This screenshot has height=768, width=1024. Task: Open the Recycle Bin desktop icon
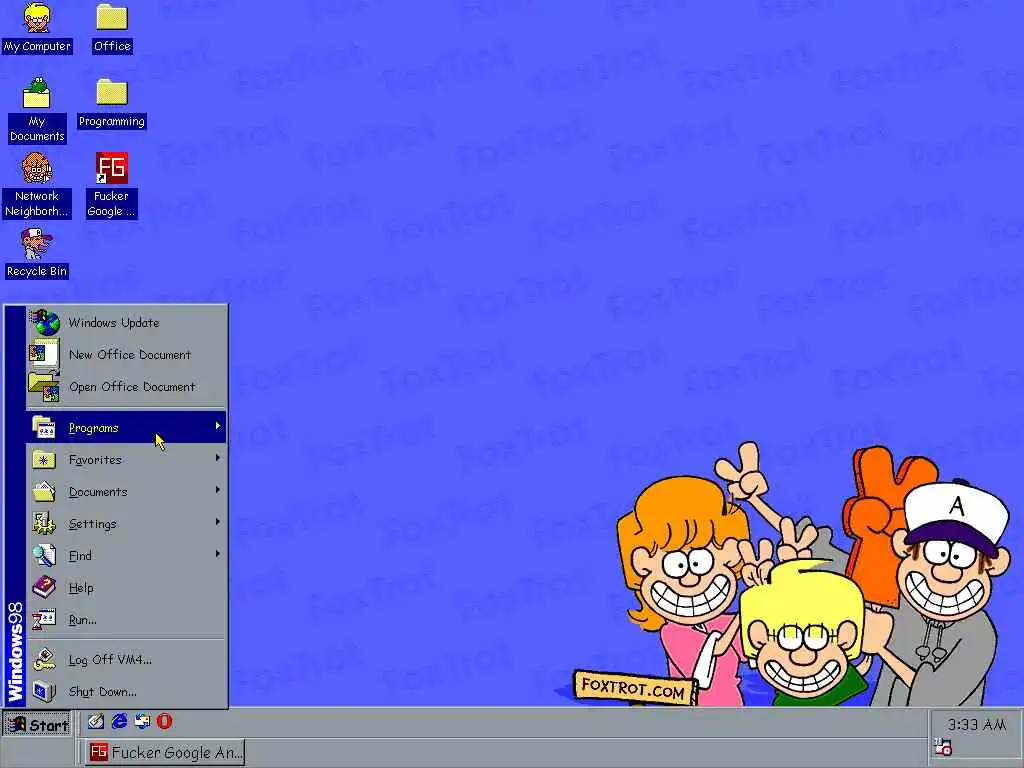click(37, 253)
